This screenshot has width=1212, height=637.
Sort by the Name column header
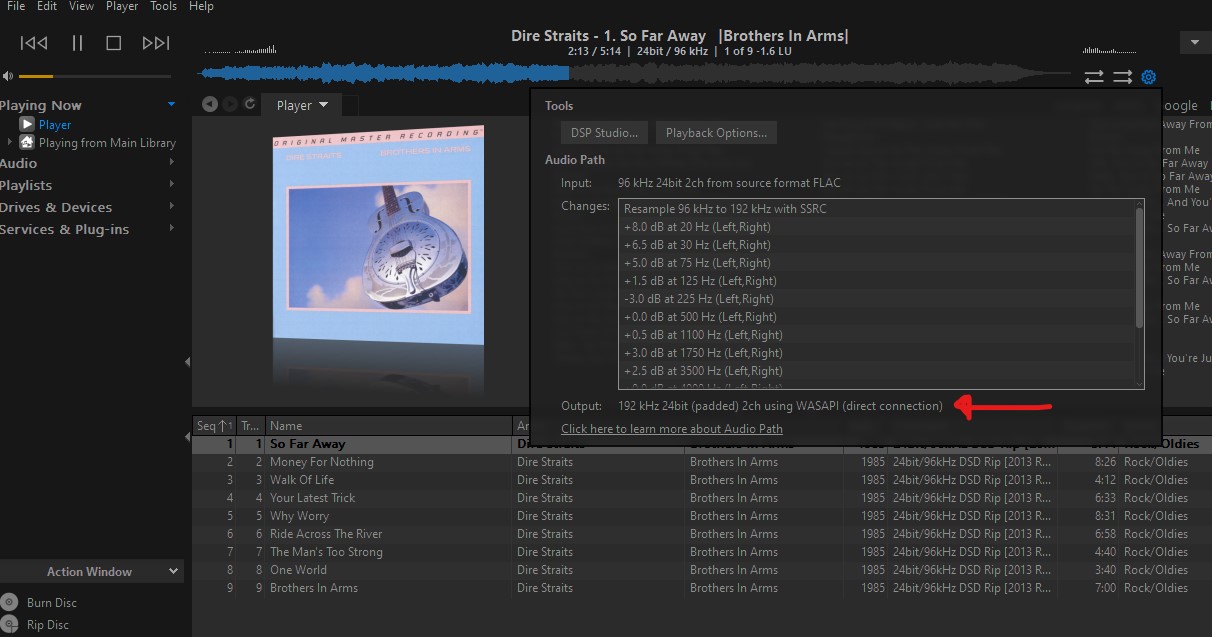coord(388,426)
